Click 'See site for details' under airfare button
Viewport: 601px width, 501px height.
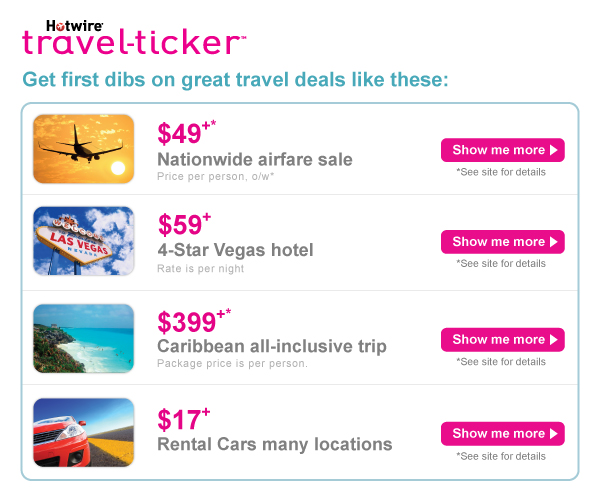pos(501,172)
